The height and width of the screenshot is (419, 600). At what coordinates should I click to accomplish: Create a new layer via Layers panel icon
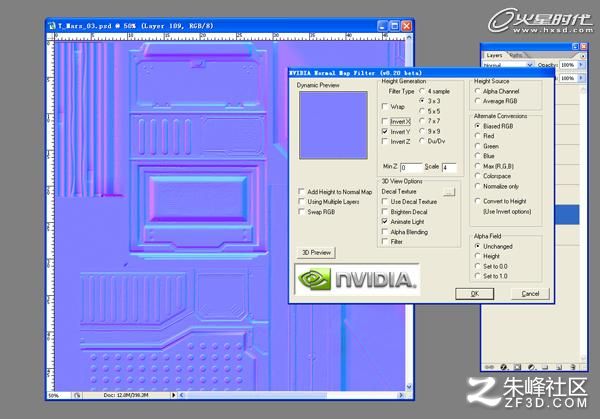559,367
